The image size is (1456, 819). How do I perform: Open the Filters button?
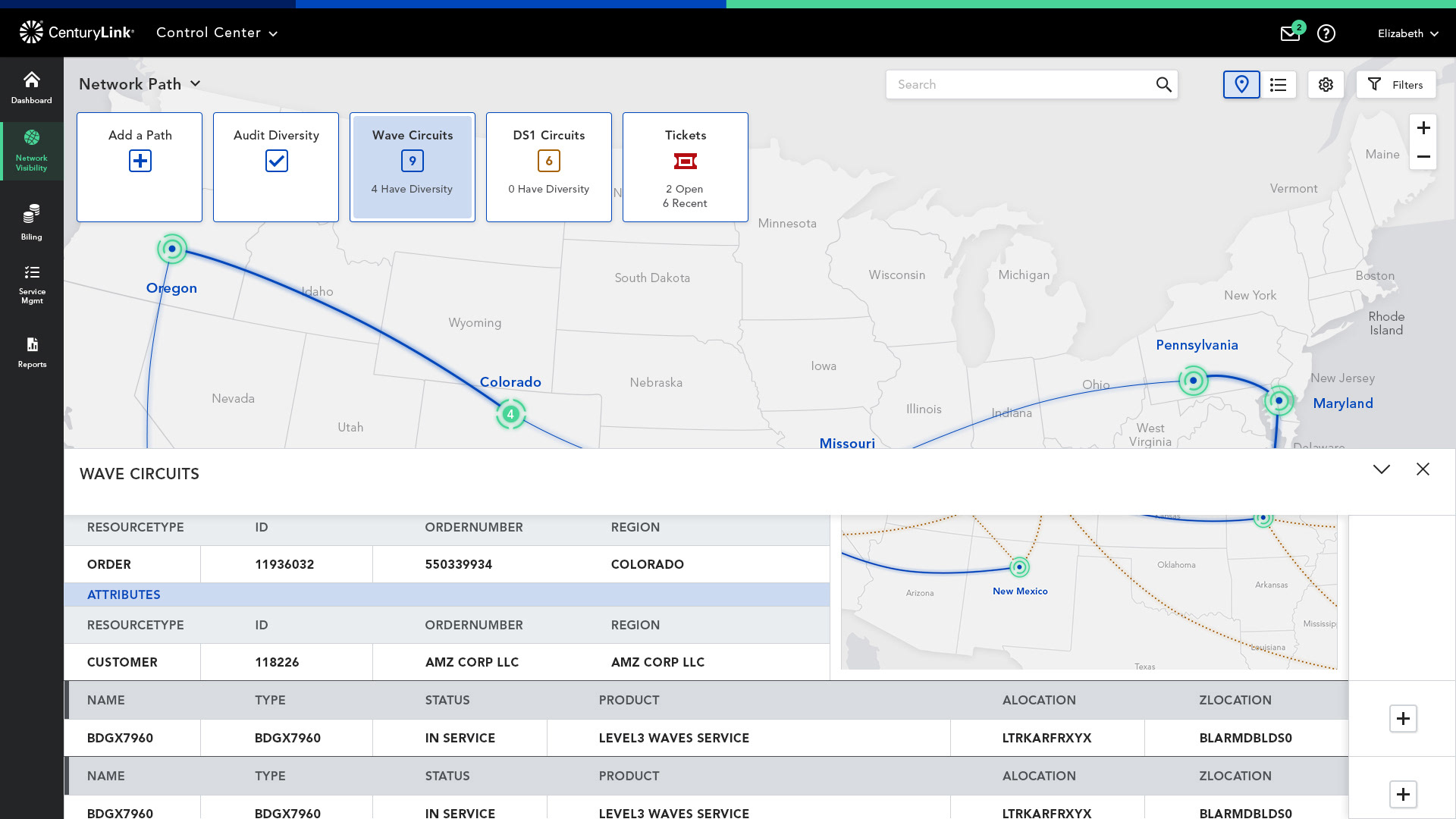click(1396, 85)
